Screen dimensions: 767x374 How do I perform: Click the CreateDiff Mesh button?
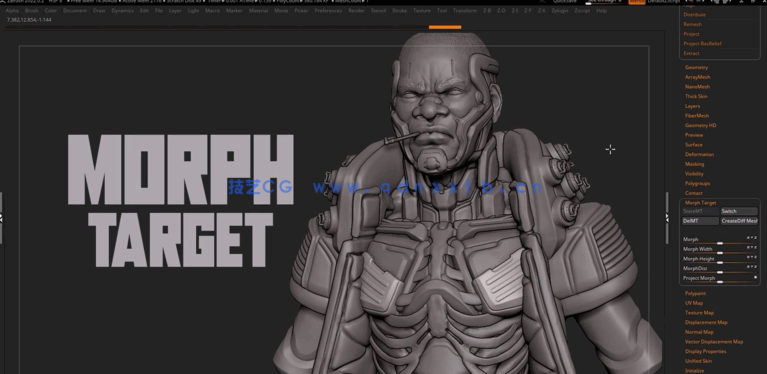point(739,221)
